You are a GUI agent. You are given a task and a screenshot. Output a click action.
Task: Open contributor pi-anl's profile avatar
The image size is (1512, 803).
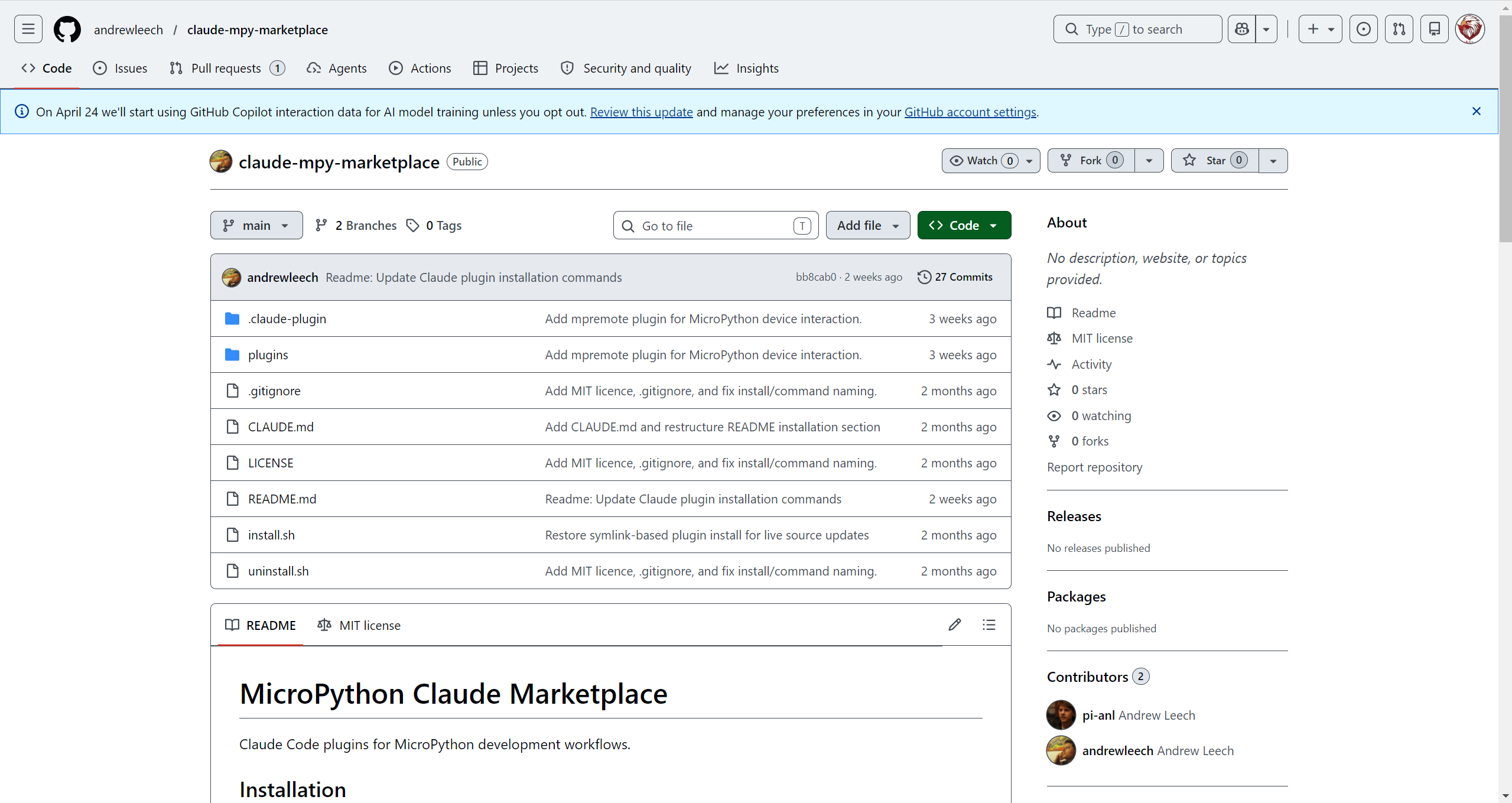coord(1061,715)
